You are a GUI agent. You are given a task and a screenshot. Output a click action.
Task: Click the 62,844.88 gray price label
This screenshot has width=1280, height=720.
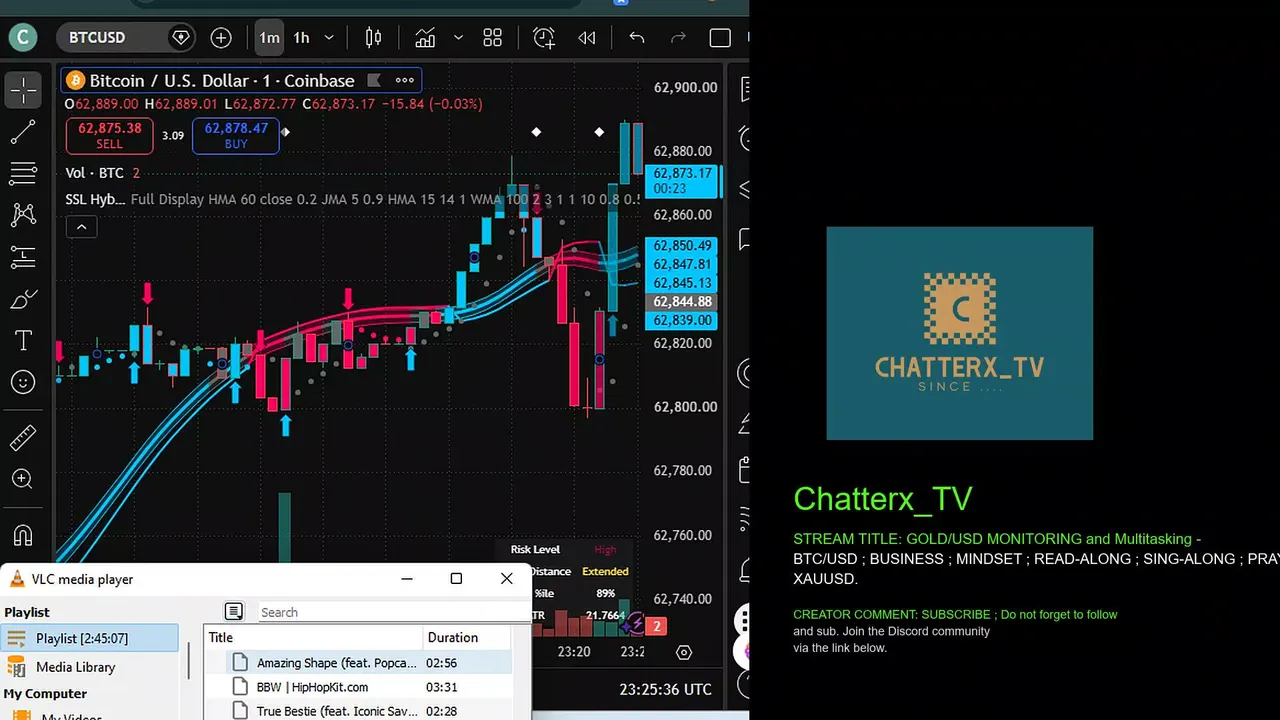point(683,302)
